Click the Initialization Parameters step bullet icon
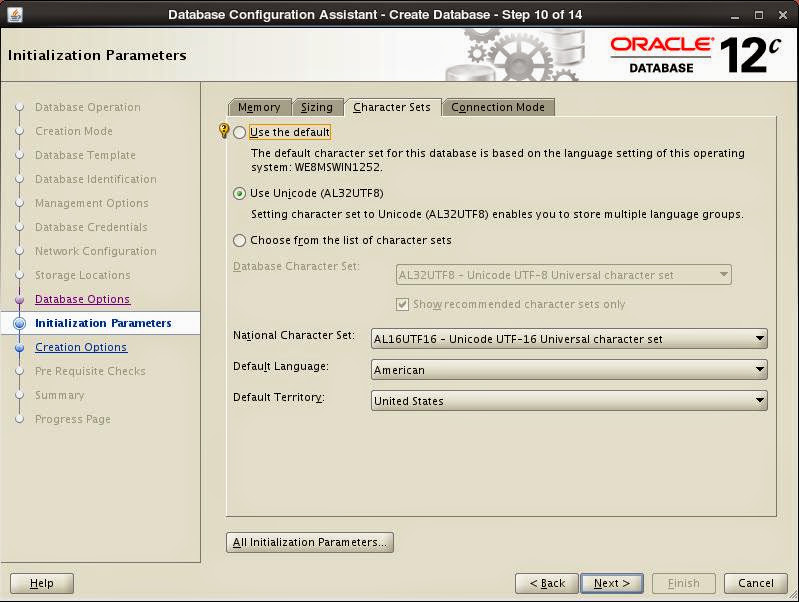Image resolution: width=799 pixels, height=602 pixels. [x=19, y=323]
